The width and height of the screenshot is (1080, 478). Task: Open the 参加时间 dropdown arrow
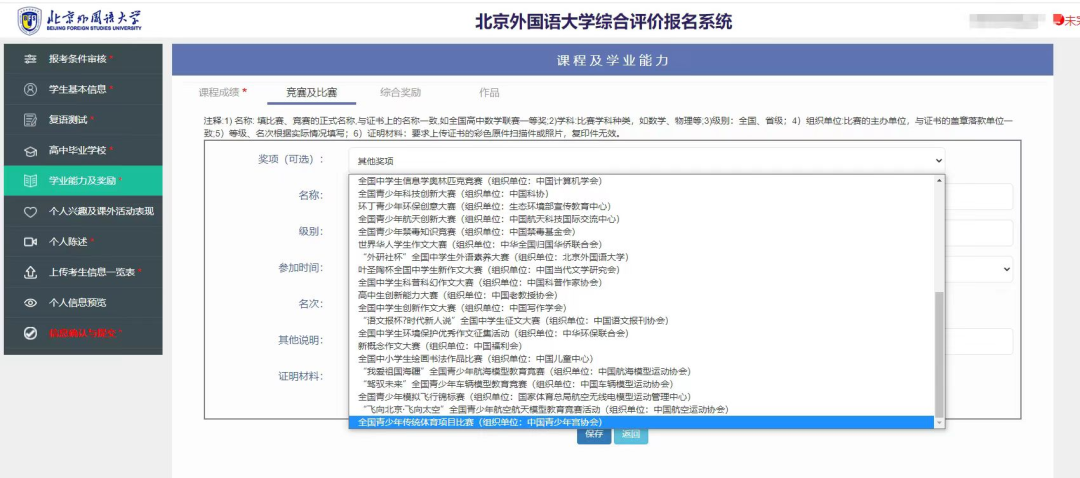(x=1006, y=270)
